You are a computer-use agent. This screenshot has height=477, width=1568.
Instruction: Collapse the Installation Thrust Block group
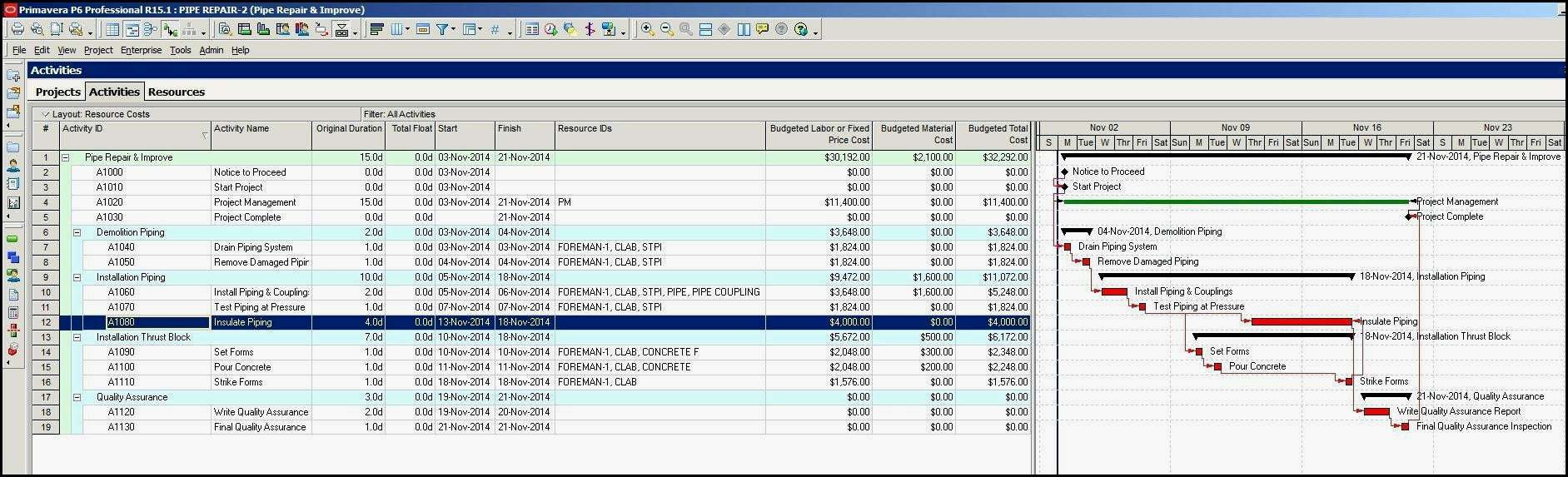77,338
